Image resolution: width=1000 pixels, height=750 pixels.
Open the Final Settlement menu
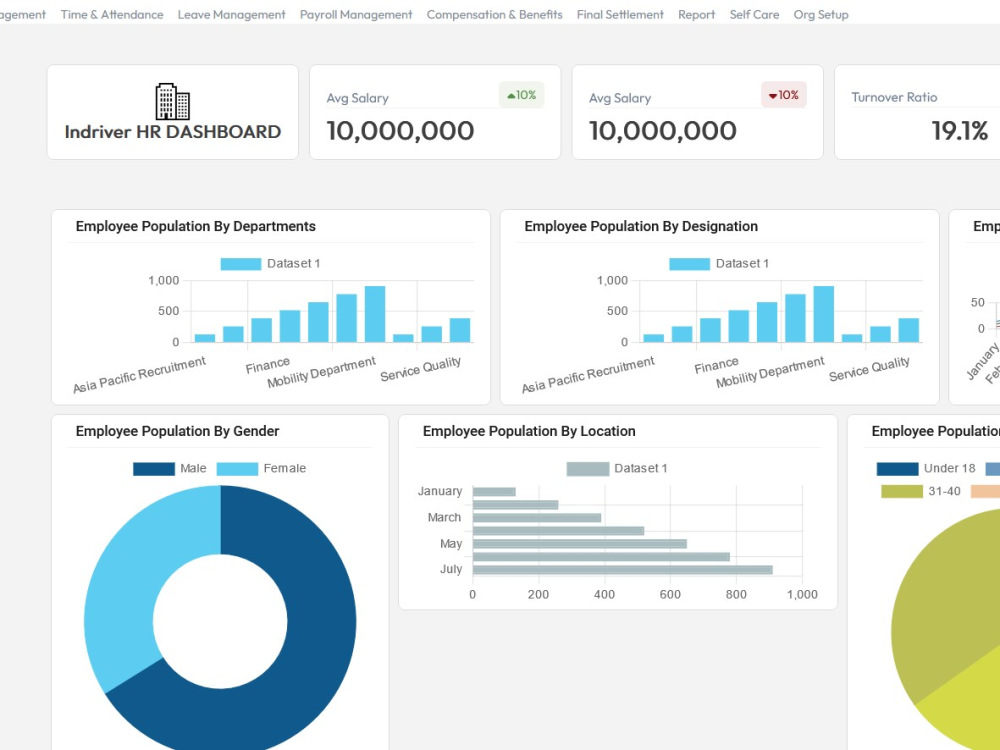(620, 15)
